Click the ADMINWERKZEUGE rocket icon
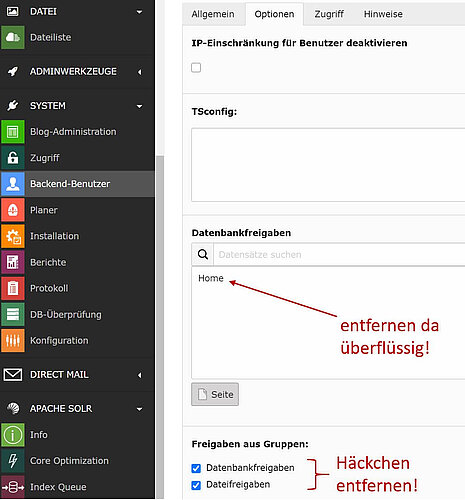Image resolution: width=465 pixels, height=500 pixels. [x=13, y=71]
